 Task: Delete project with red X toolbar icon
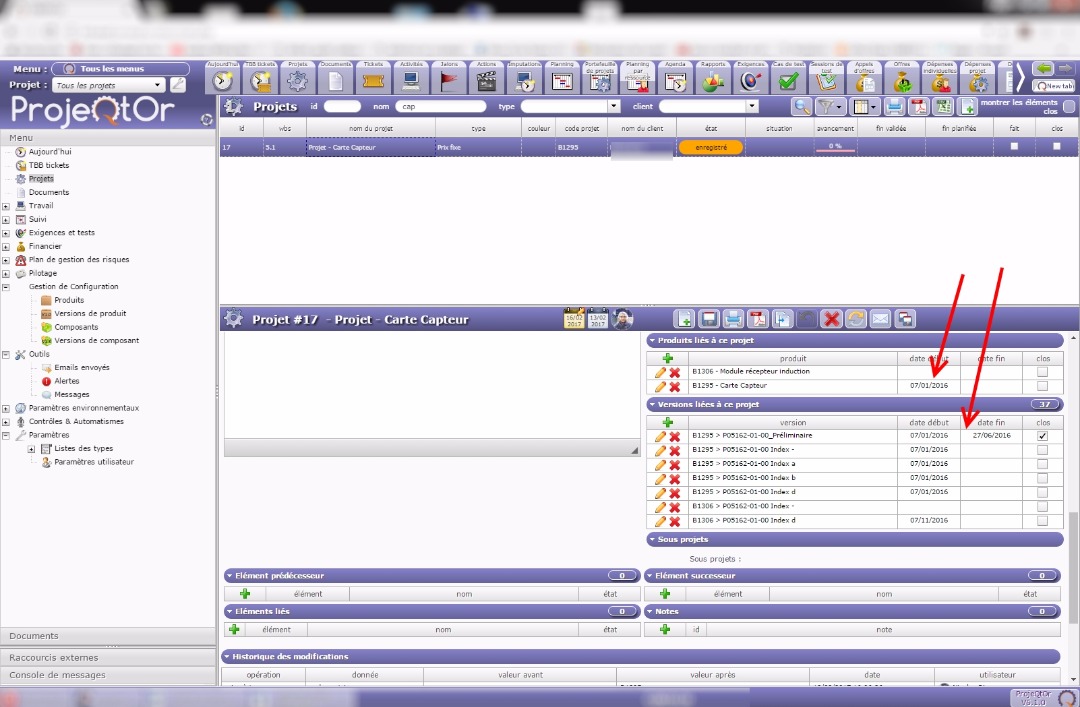tap(831, 319)
